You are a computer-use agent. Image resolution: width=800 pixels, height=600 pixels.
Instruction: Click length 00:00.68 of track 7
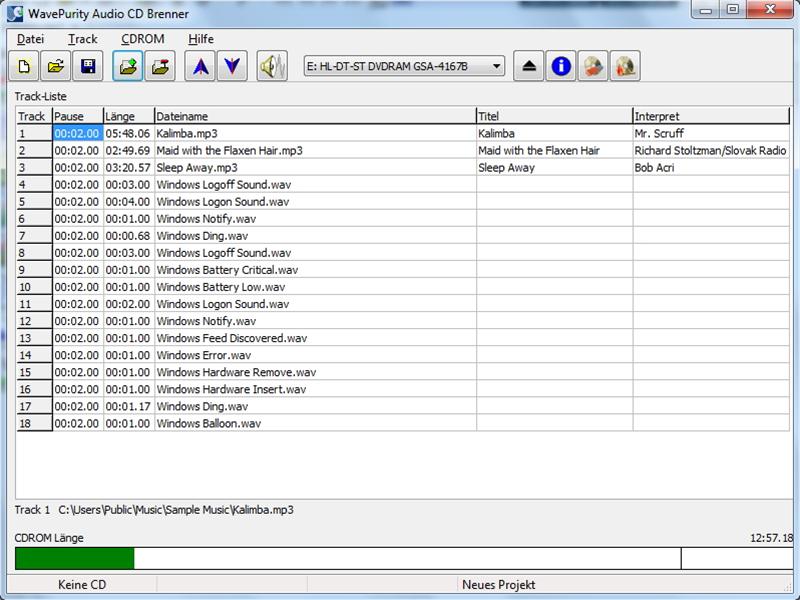click(x=128, y=236)
